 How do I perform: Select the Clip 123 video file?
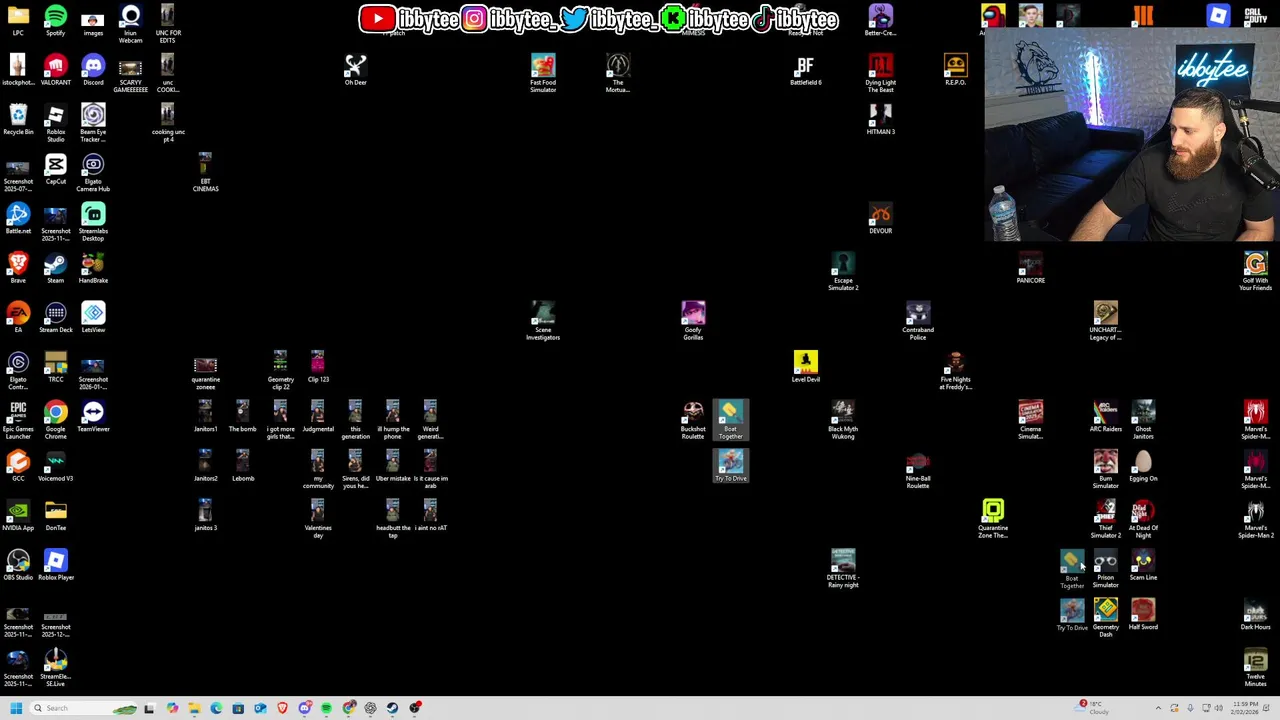[x=318, y=367]
